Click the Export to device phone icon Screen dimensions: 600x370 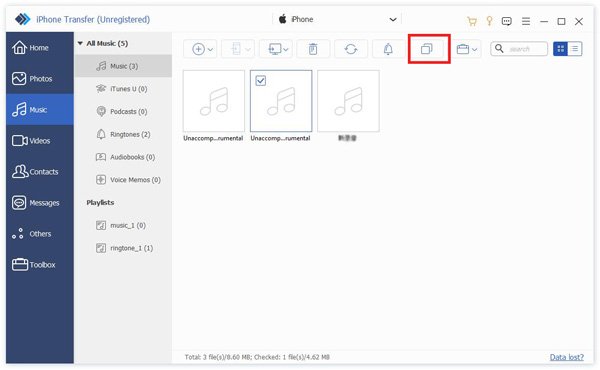(x=236, y=49)
